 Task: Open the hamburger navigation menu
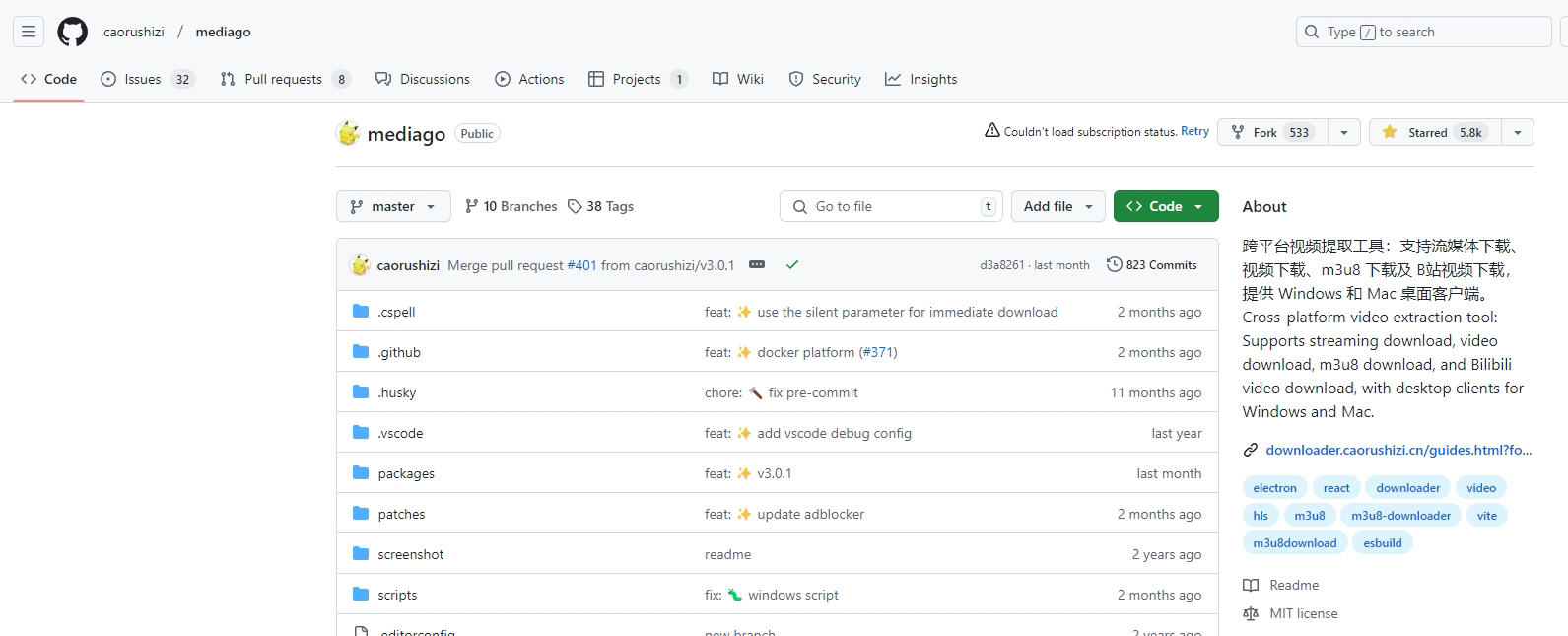pyautogui.click(x=29, y=32)
